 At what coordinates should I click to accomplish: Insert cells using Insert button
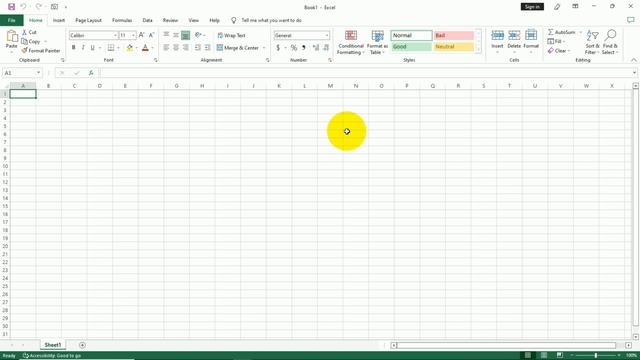(x=497, y=42)
